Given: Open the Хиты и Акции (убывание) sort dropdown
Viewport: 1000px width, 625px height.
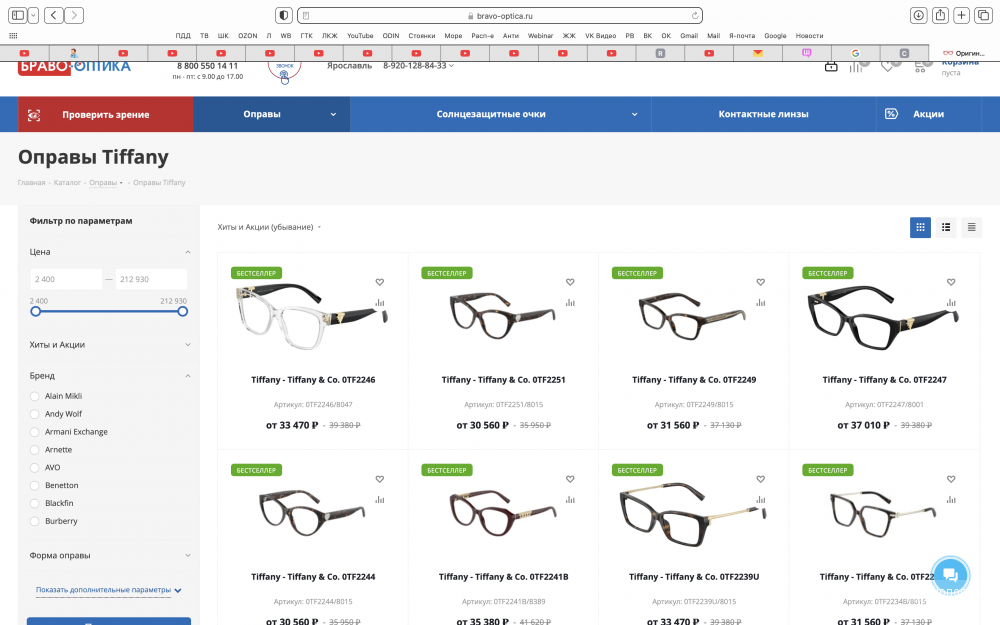Looking at the screenshot, I should coord(269,227).
